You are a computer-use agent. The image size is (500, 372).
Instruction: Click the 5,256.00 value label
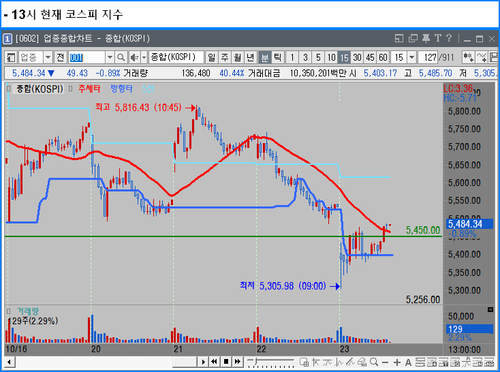pyautogui.click(x=423, y=299)
